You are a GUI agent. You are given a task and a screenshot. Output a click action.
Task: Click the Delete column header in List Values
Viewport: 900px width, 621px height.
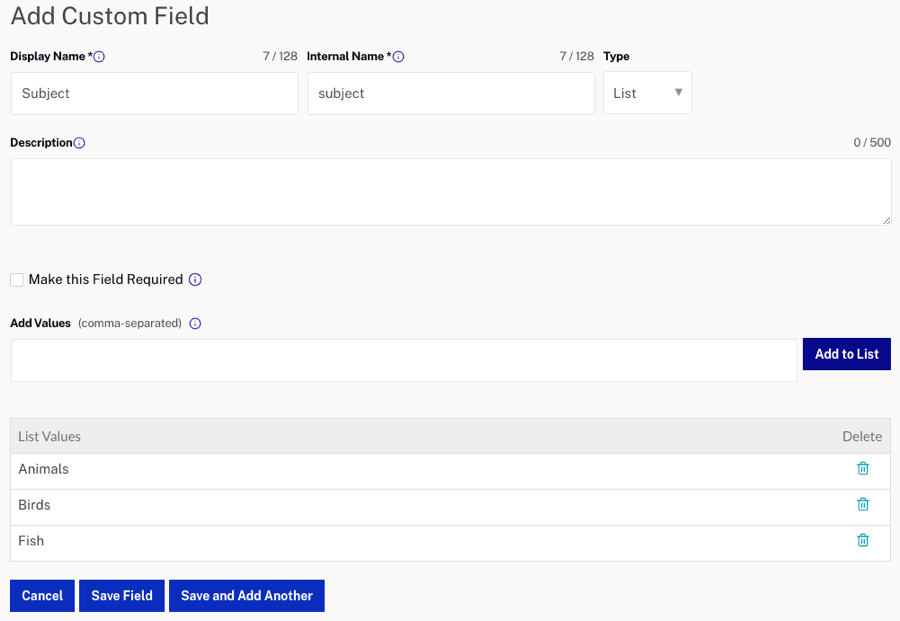862,436
